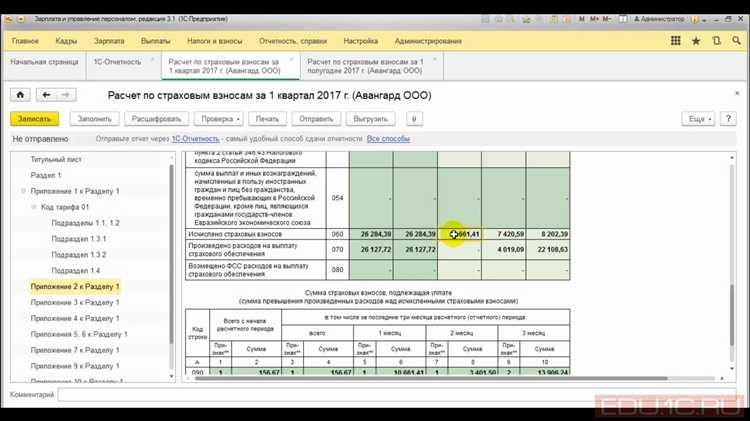The height and width of the screenshot is (421, 750).
Task: Go to the home page via house icon
Action: (x=20, y=95)
